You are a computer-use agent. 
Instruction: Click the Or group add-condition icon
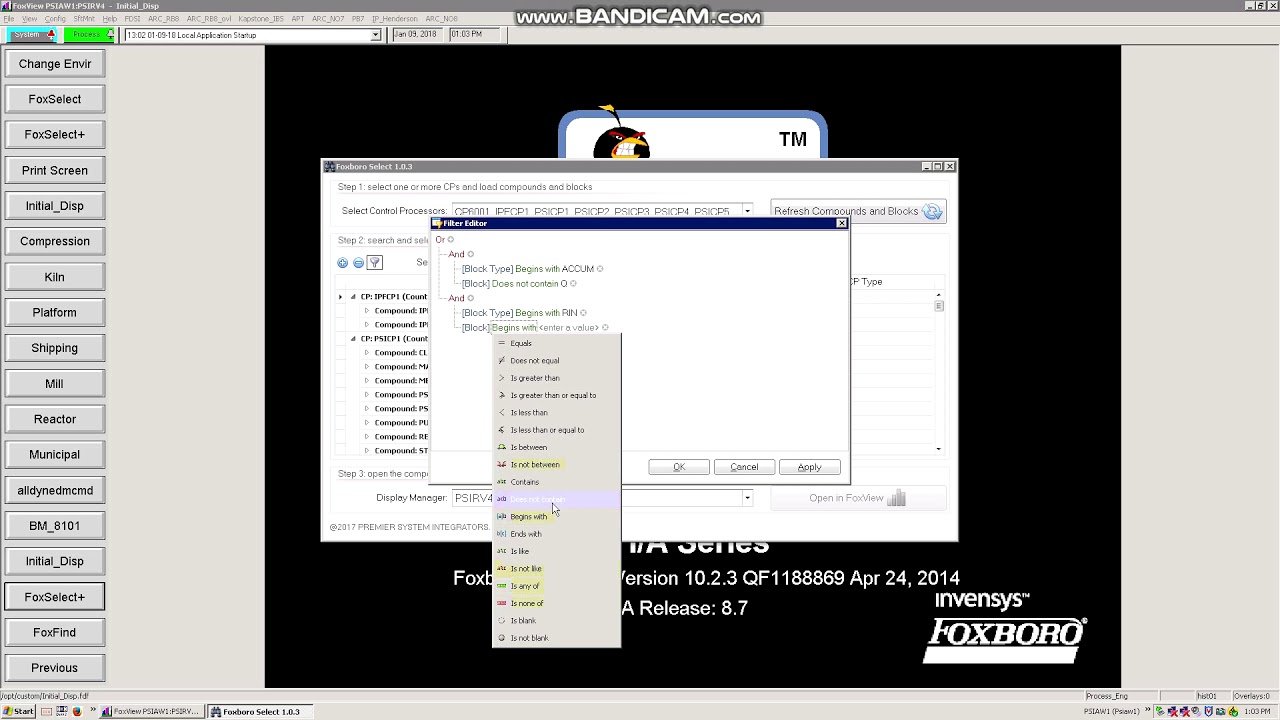point(451,240)
